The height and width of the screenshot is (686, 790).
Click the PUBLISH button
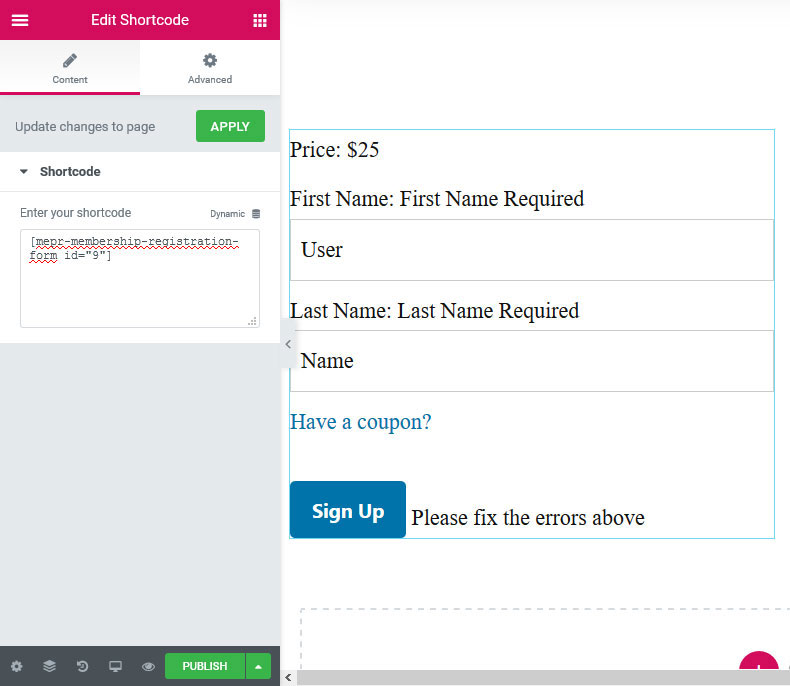tap(205, 666)
